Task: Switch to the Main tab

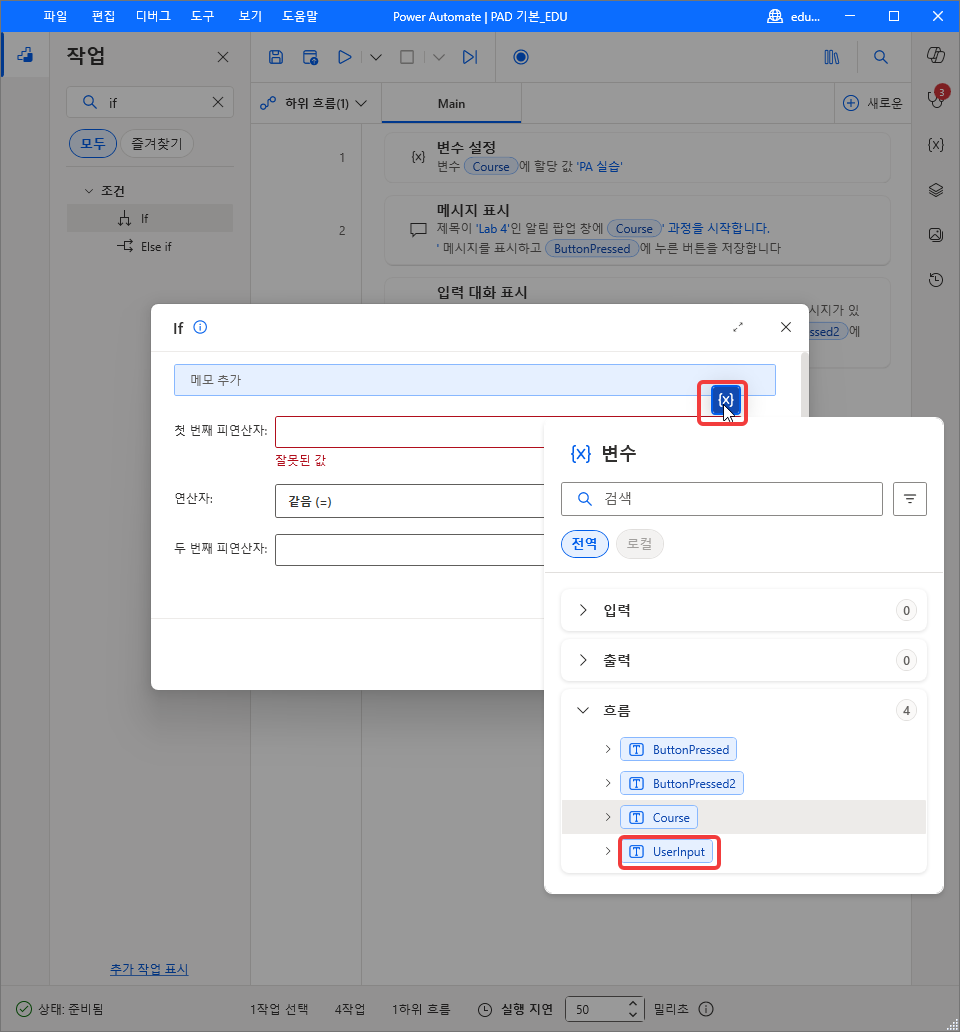Action: point(451,103)
